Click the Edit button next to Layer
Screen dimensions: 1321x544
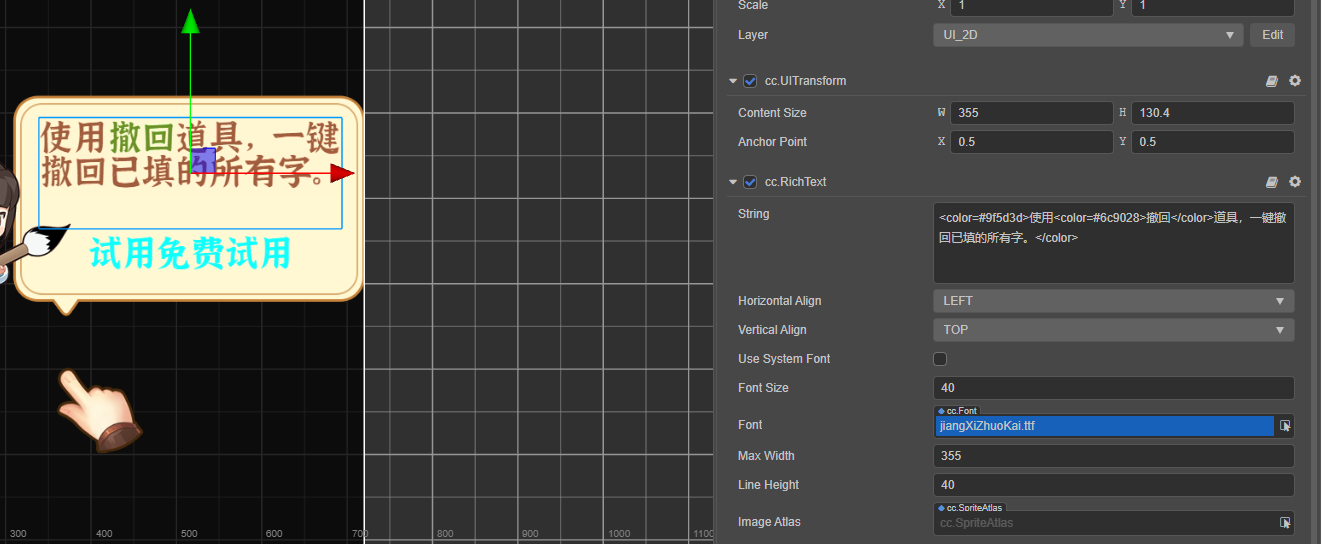(1272, 35)
